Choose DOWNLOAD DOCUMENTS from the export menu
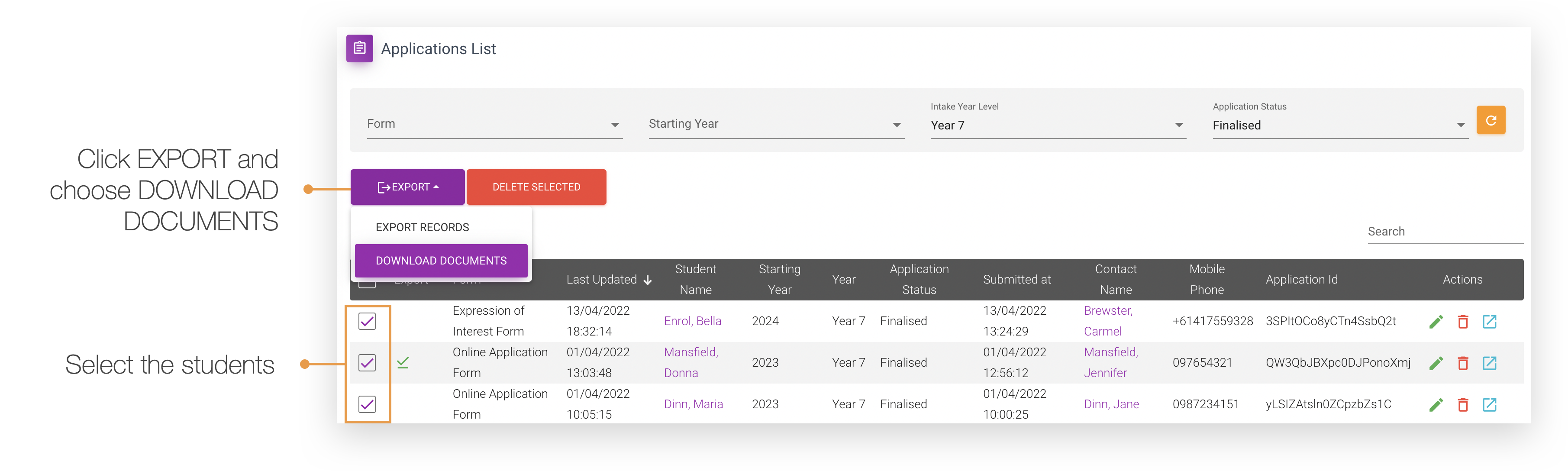The image size is (1568, 471). (441, 261)
